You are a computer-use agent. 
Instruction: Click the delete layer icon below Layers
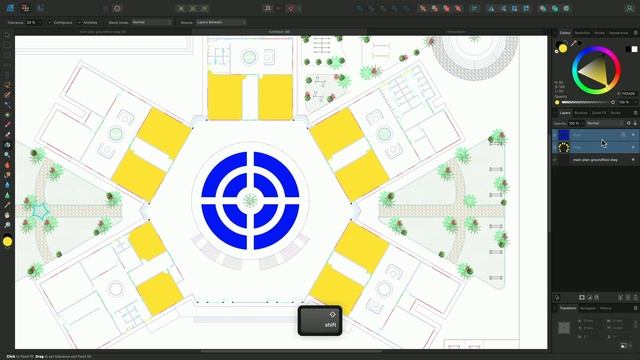point(635,298)
